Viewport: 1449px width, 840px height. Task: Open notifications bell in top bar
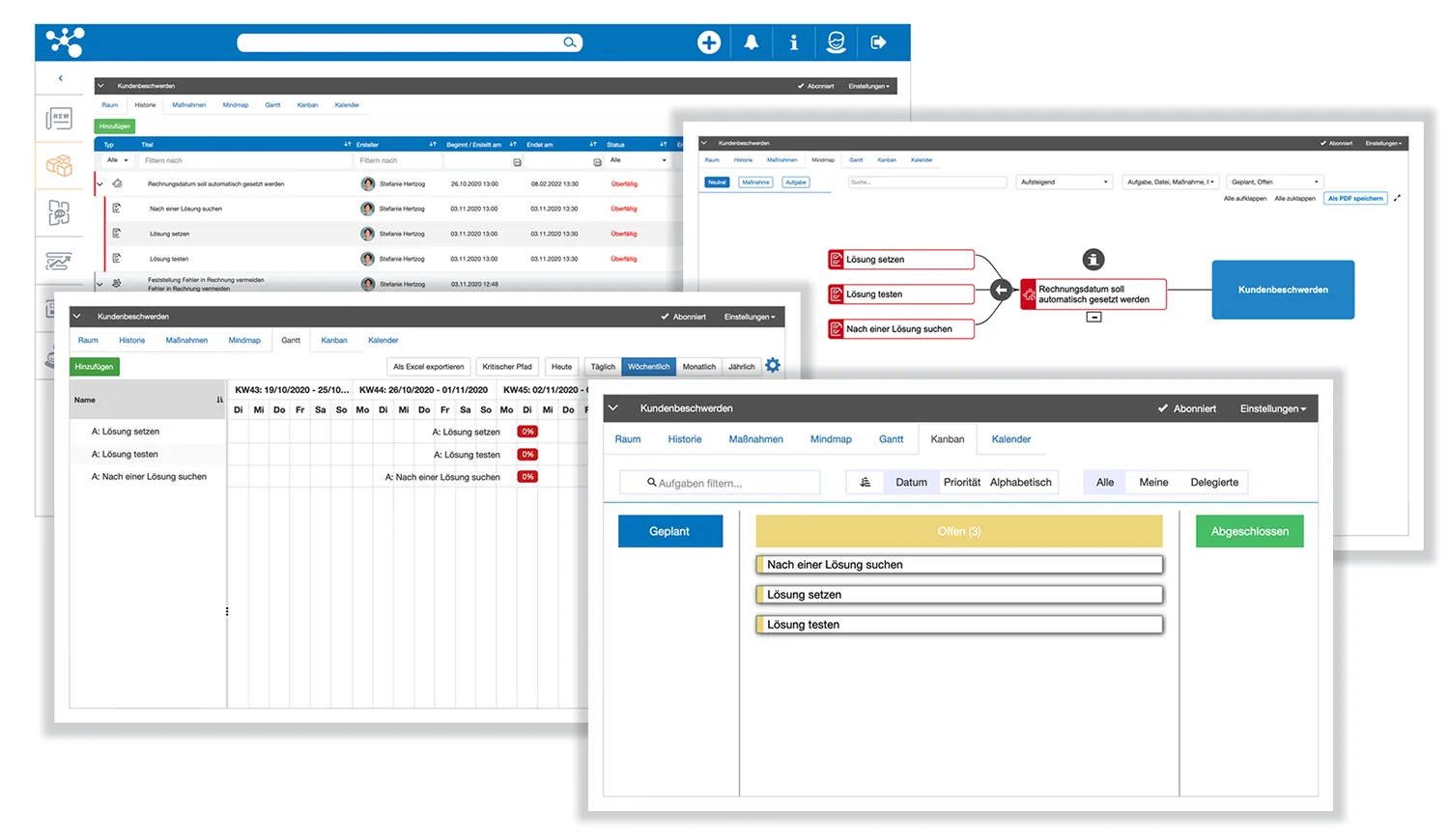pos(751,42)
